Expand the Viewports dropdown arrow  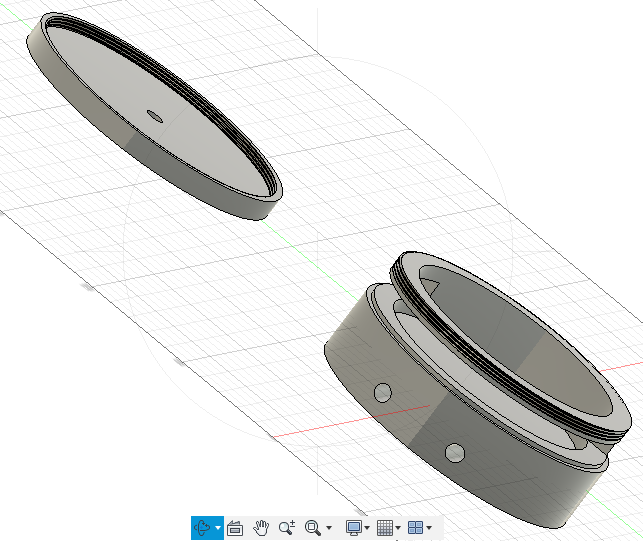[429, 528]
